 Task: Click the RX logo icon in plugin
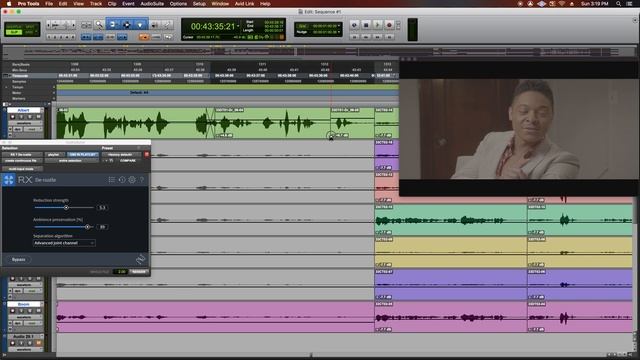tap(9, 180)
